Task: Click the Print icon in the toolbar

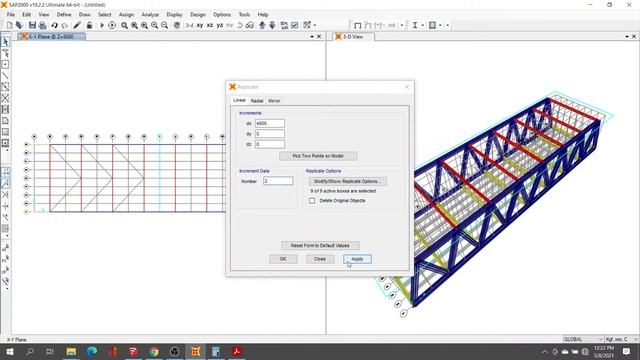Action: (x=42, y=25)
